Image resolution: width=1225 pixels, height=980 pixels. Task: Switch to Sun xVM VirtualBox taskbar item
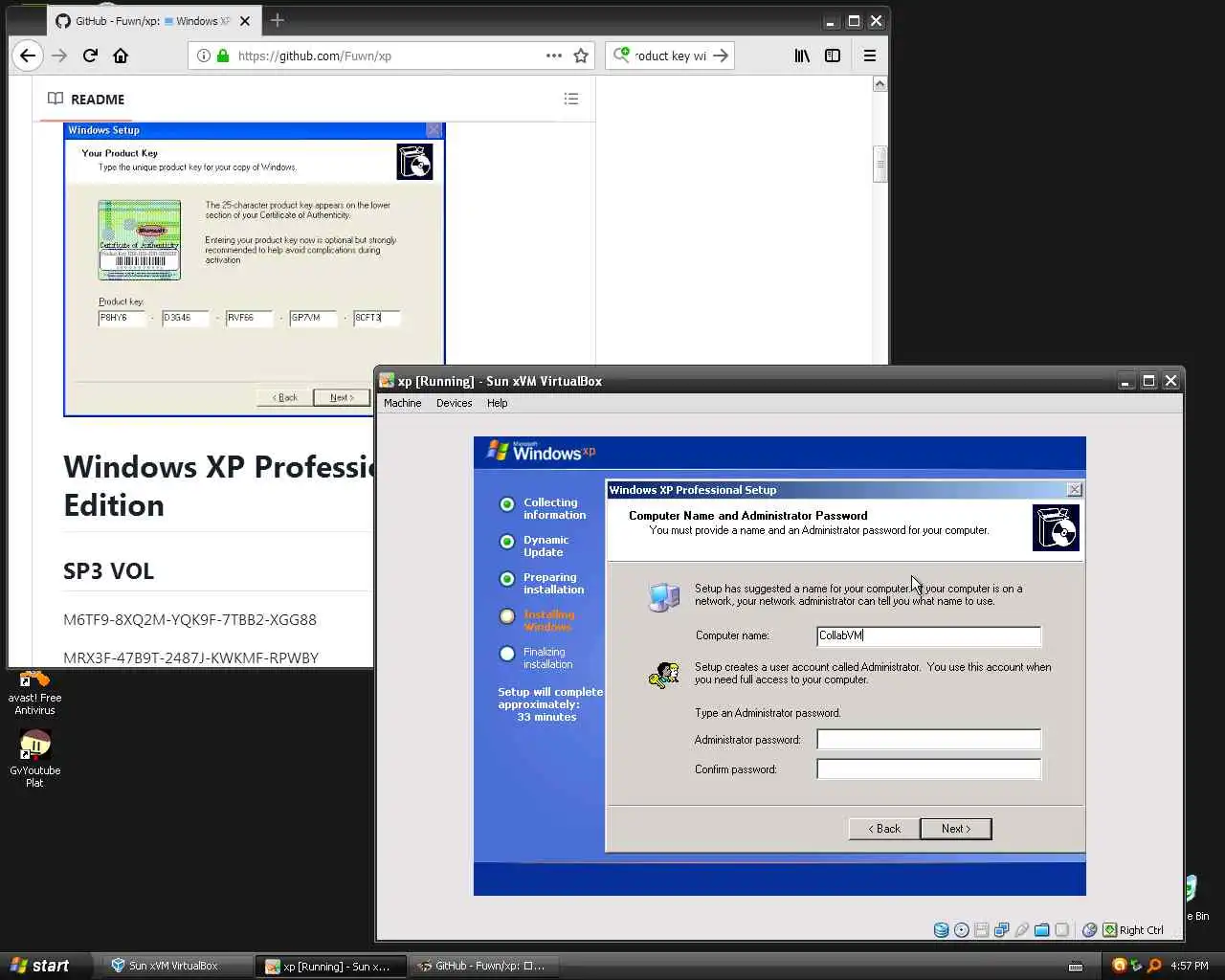177,966
